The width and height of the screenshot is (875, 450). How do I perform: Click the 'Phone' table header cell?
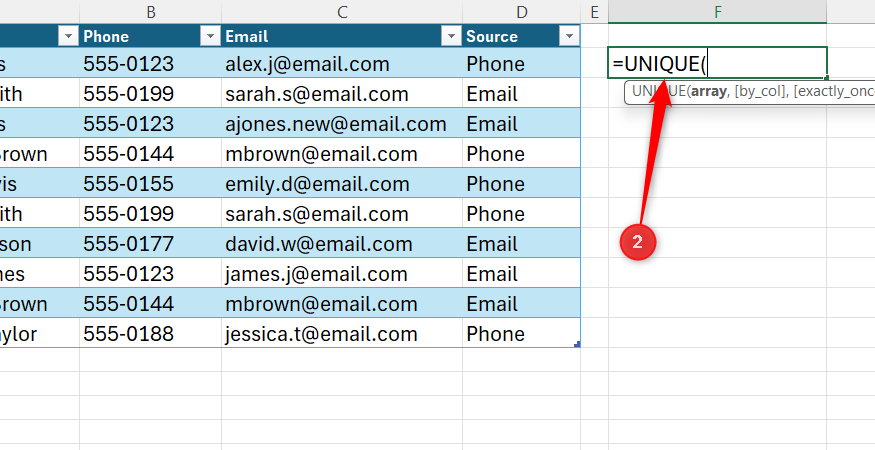click(151, 36)
